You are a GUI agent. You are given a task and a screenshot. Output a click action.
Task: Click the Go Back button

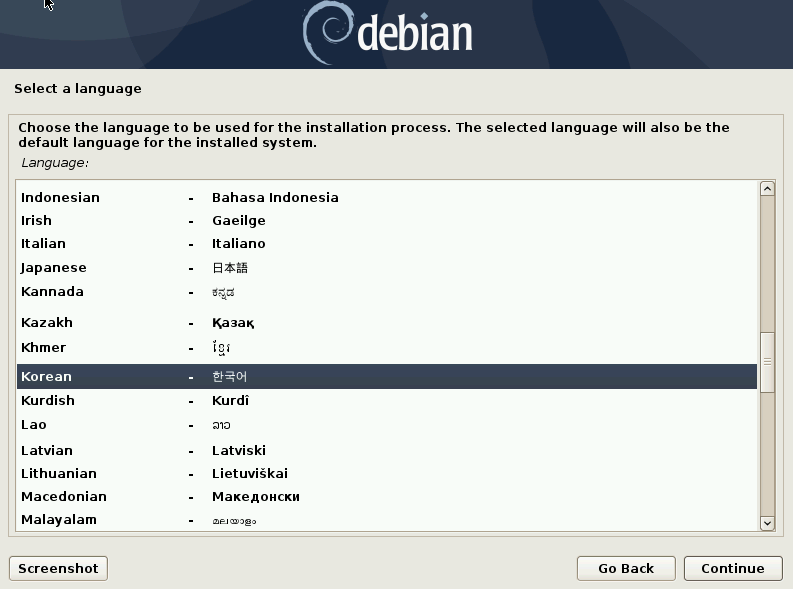(626, 568)
